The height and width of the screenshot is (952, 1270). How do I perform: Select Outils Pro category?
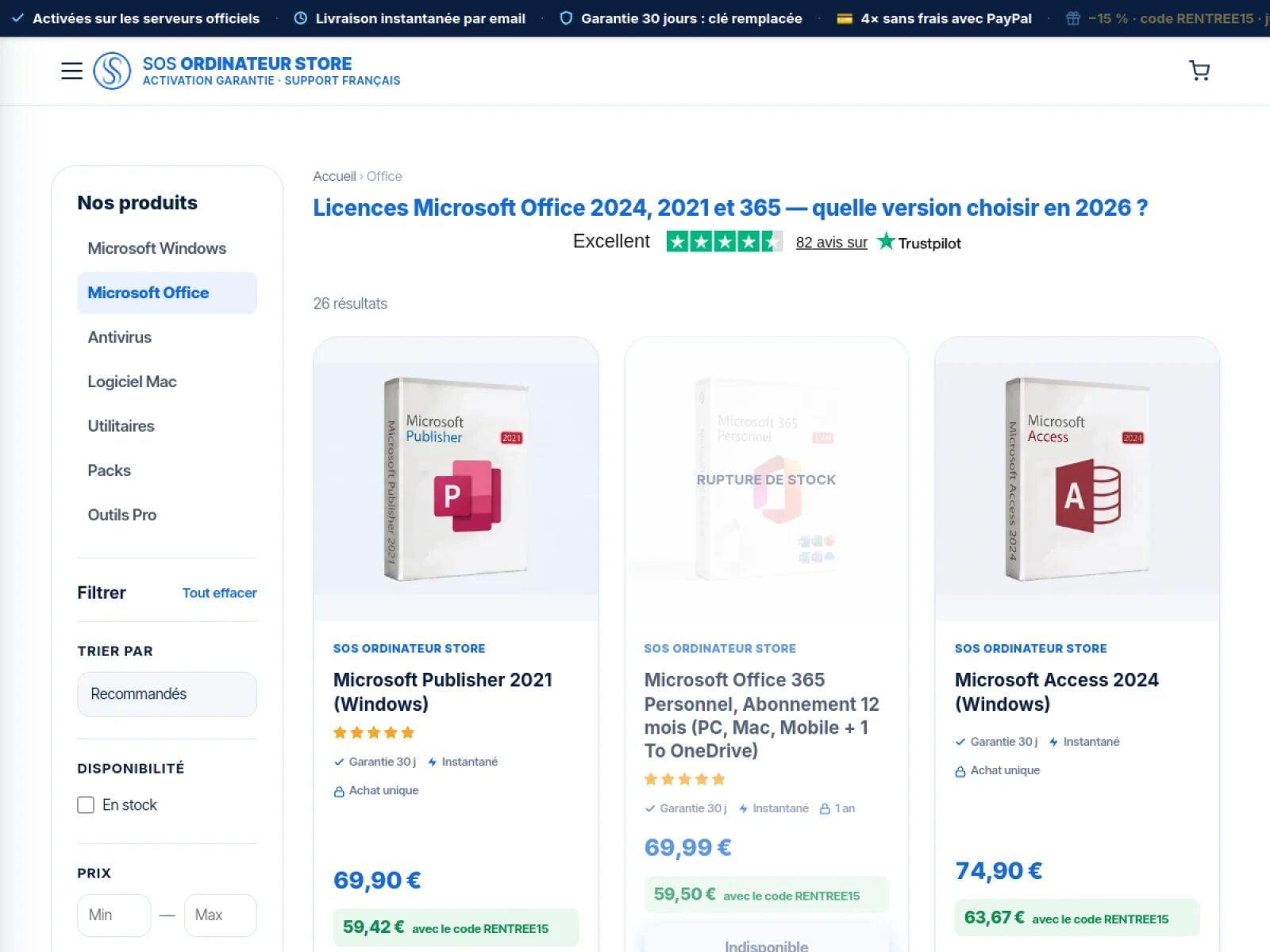tap(167, 515)
